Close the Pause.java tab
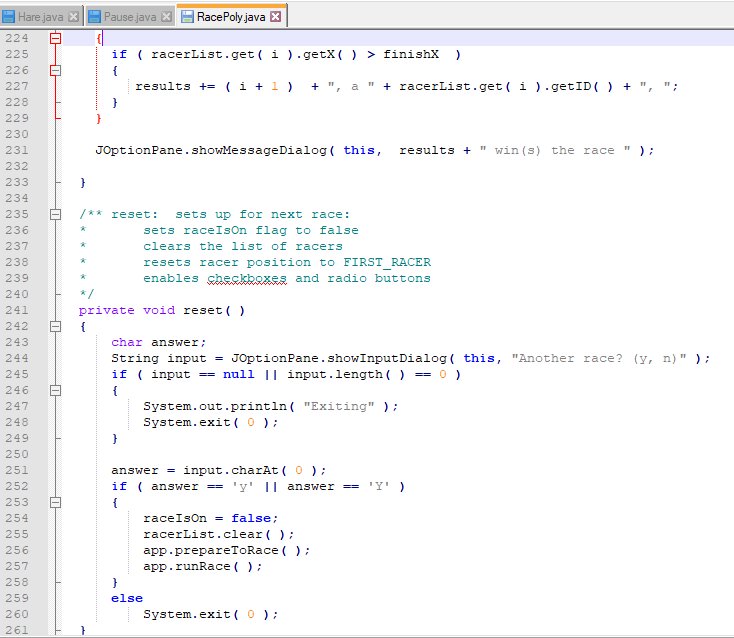This screenshot has height=638, width=734. click(166, 17)
